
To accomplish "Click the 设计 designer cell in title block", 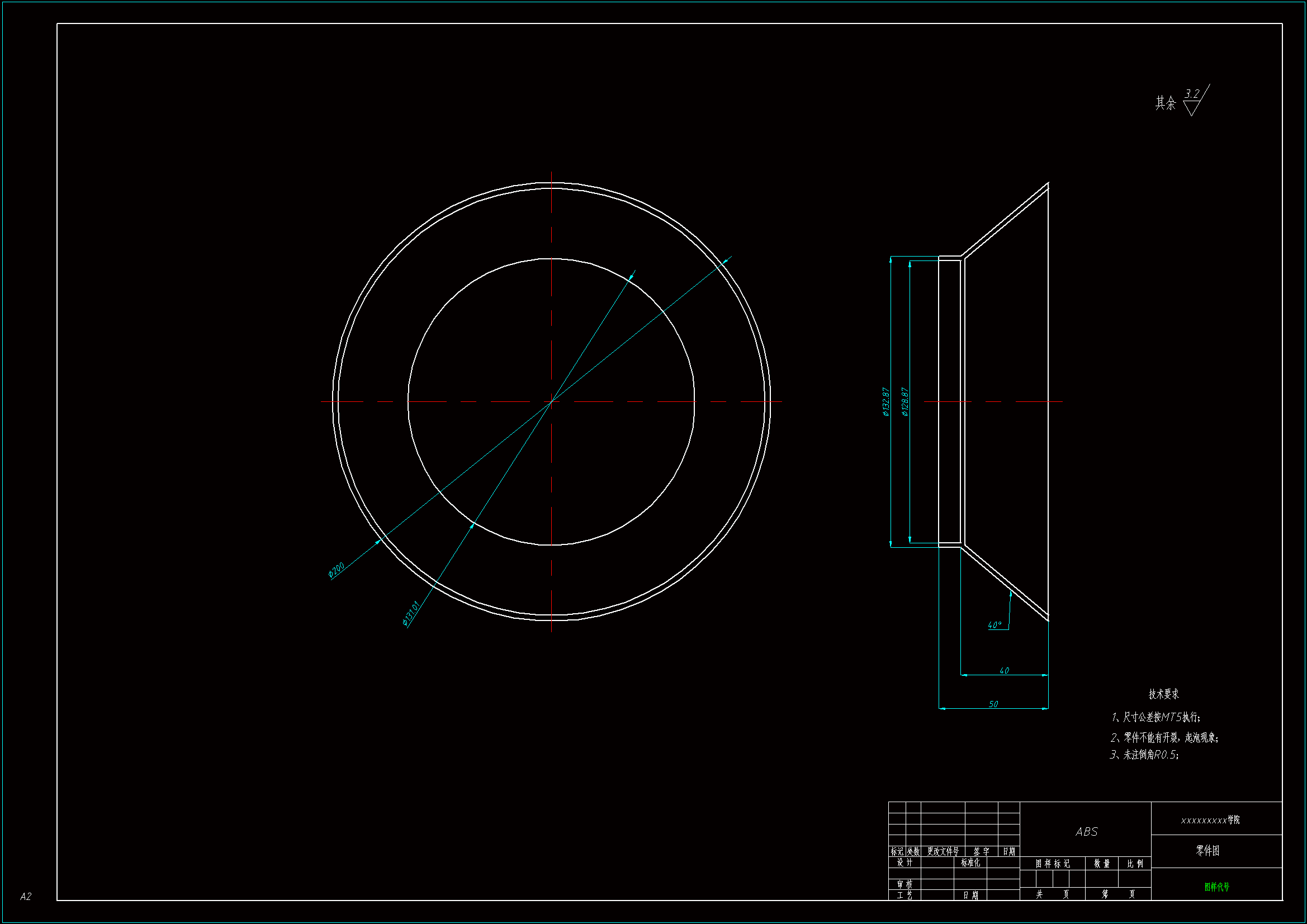I will pos(905,863).
